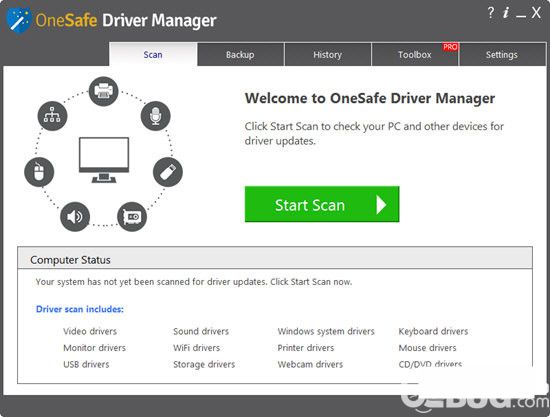Click "USB drivers" text
Screen dimensions: 550x417
(x=86, y=364)
